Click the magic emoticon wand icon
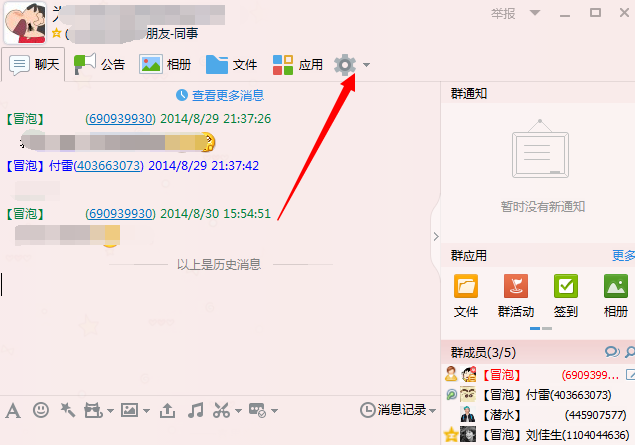 click(x=67, y=410)
